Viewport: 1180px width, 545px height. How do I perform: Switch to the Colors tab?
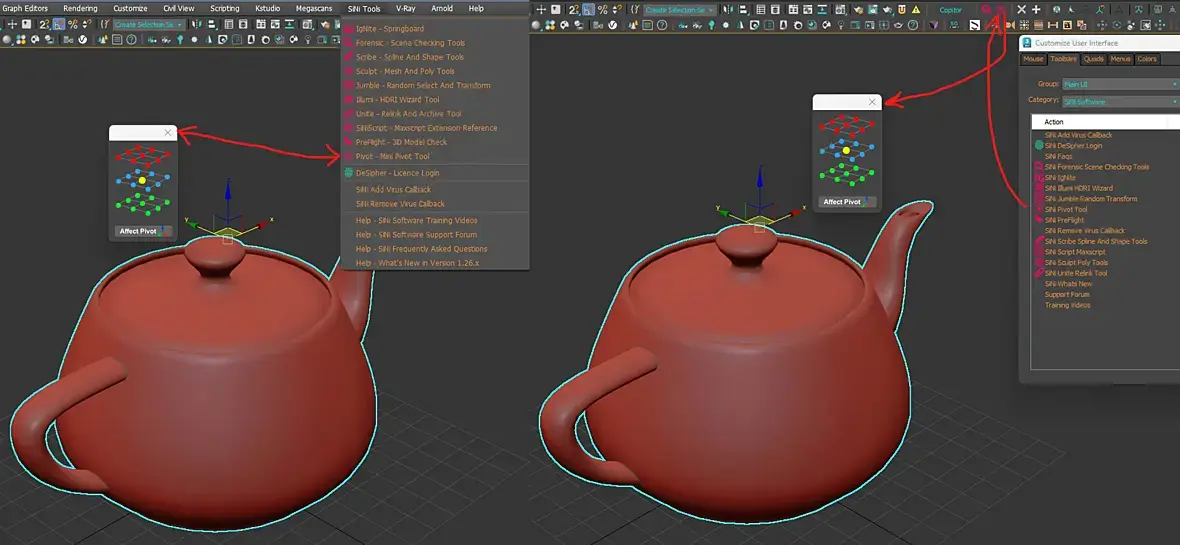[x=1147, y=59]
